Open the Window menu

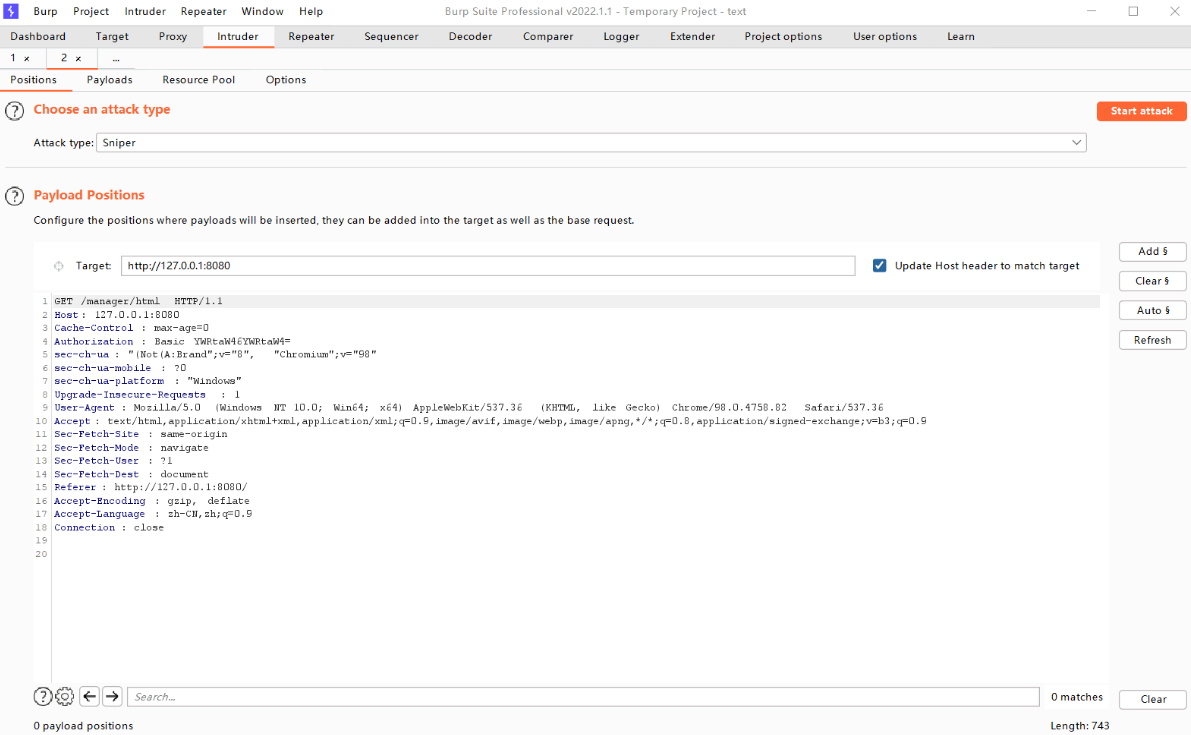[263, 11]
